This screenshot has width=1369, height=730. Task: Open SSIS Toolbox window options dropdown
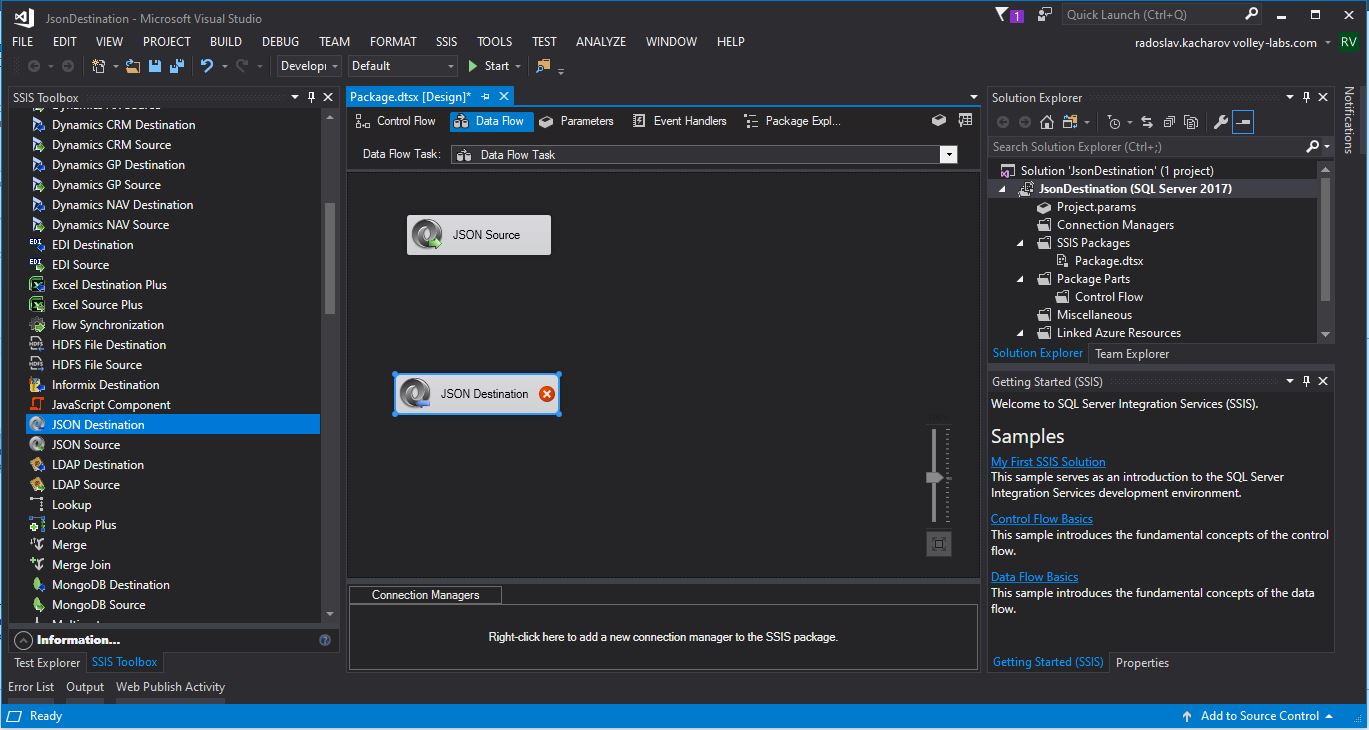click(295, 97)
